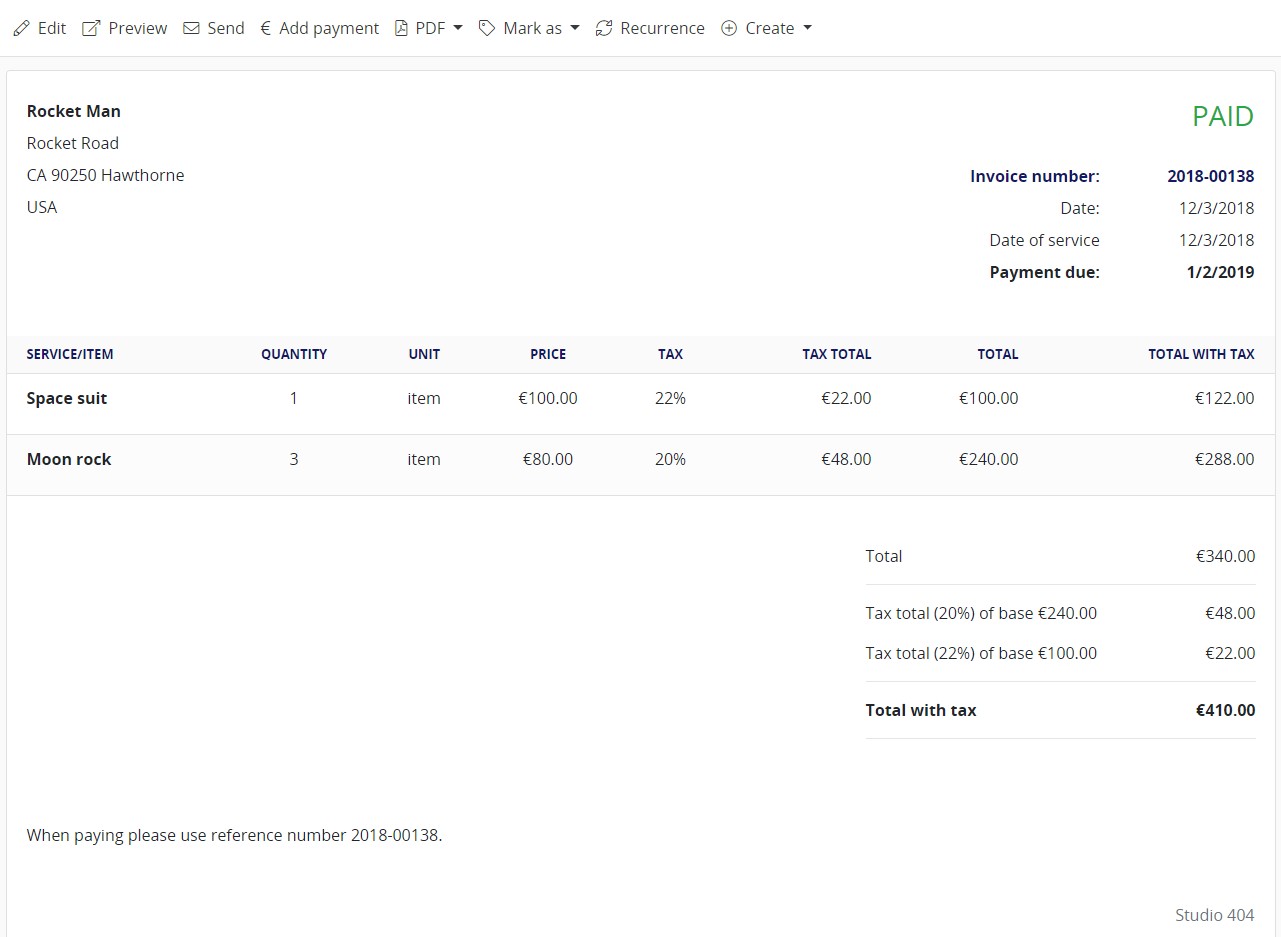Click Moon rock quantity 3
Screen dimensions: 1281x937
(294, 459)
